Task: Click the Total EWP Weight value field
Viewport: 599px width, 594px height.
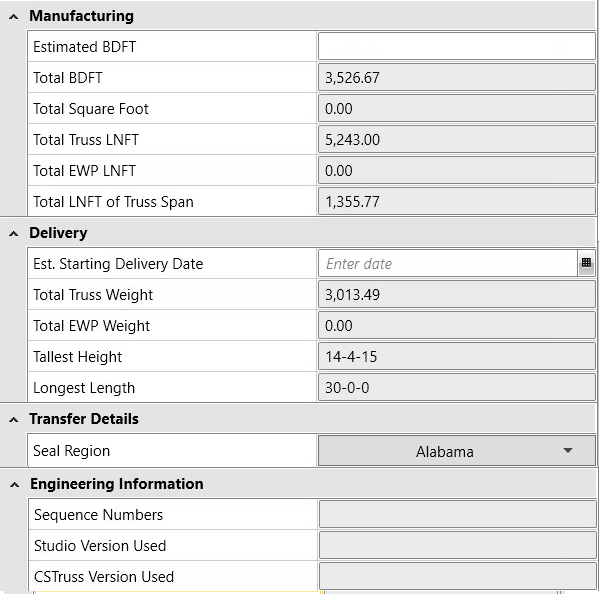Action: [457, 325]
